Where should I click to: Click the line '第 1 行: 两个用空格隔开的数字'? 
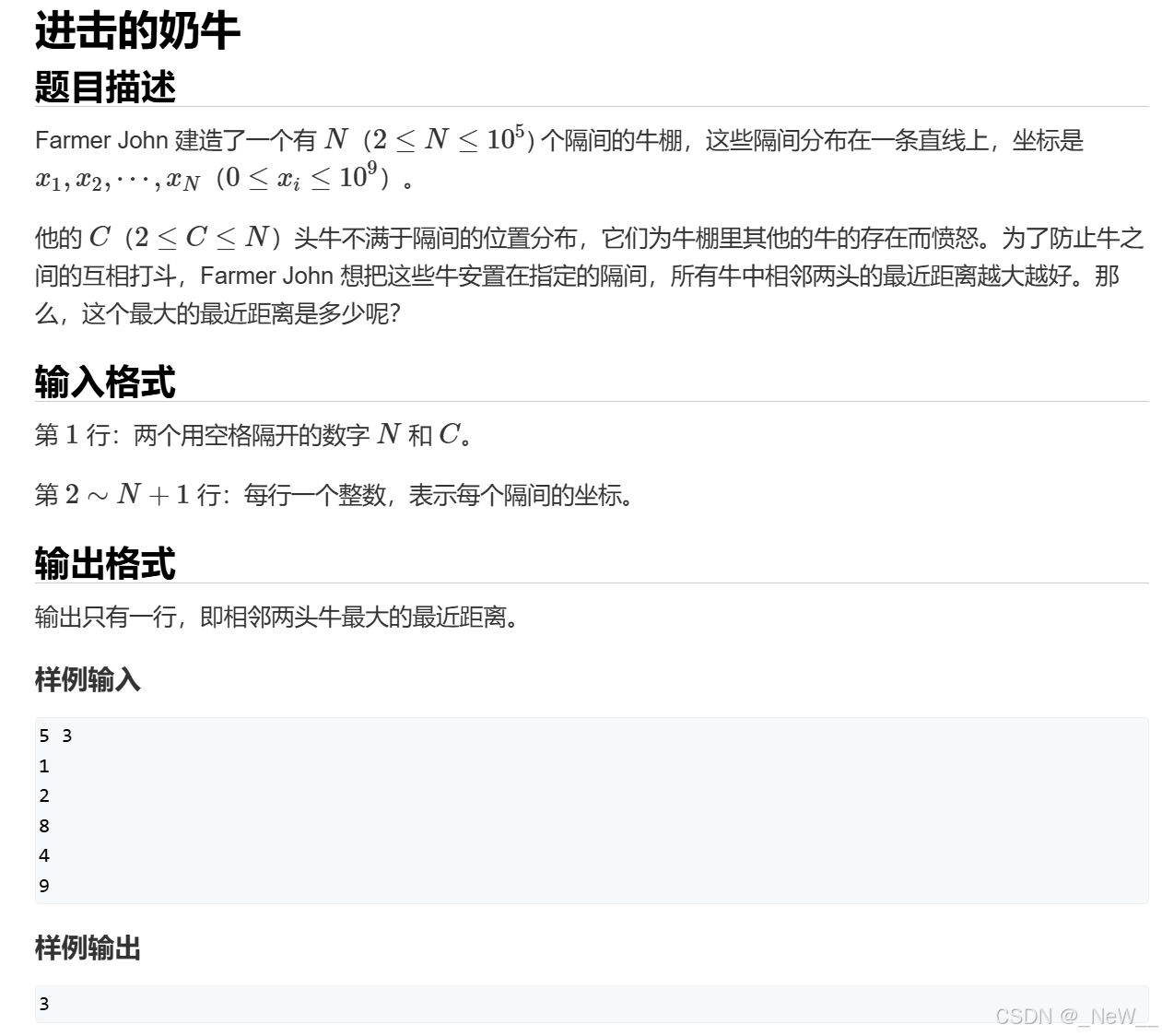point(254,434)
